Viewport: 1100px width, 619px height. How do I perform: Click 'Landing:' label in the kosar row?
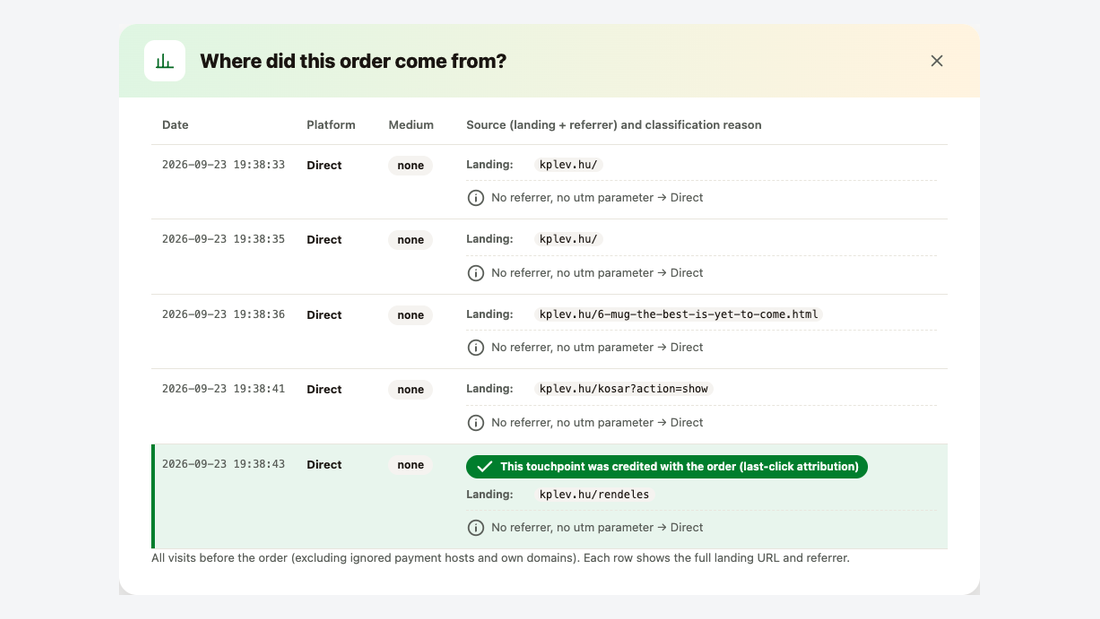click(x=490, y=389)
